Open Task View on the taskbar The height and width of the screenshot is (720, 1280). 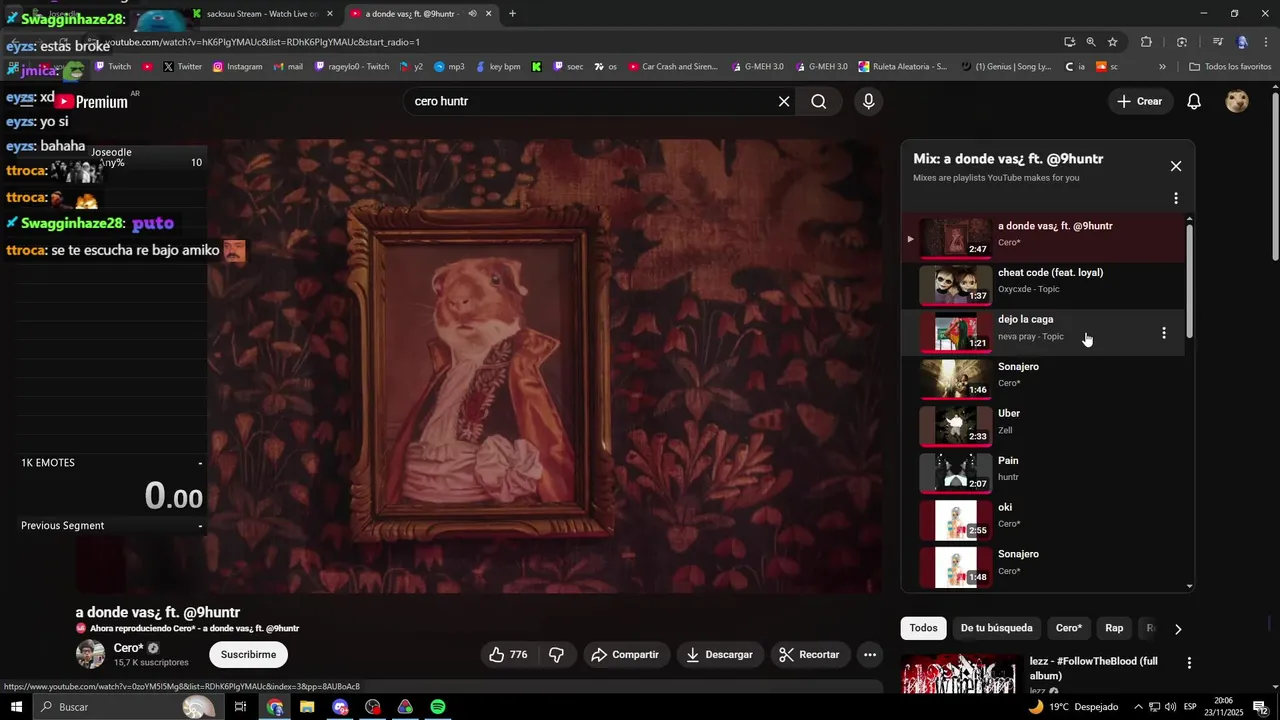coord(240,707)
